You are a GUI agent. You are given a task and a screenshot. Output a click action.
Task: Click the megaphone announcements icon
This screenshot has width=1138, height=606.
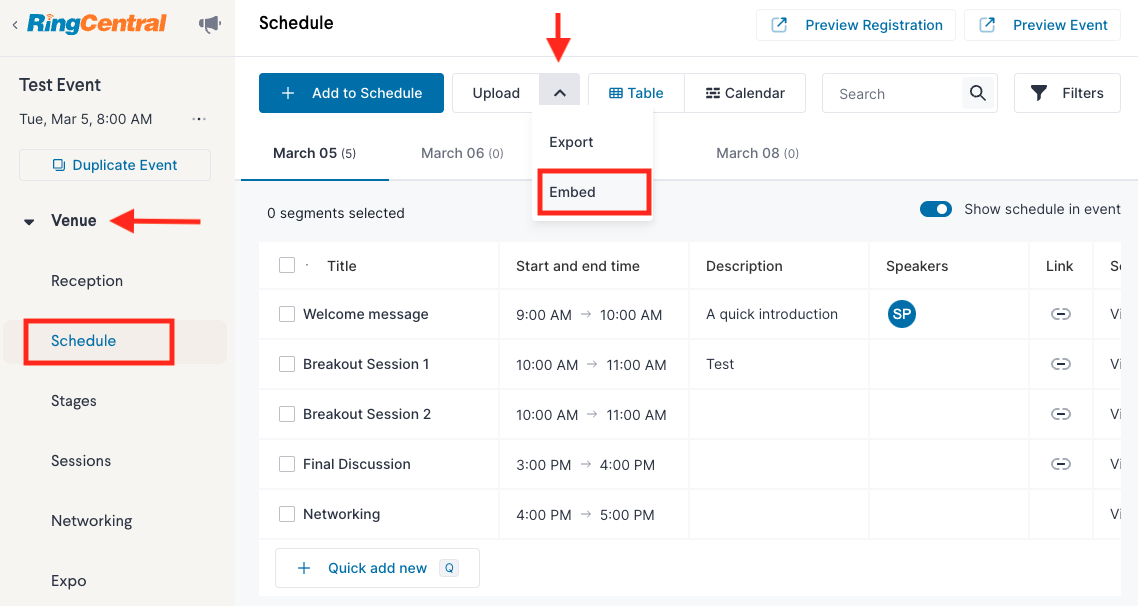click(209, 25)
